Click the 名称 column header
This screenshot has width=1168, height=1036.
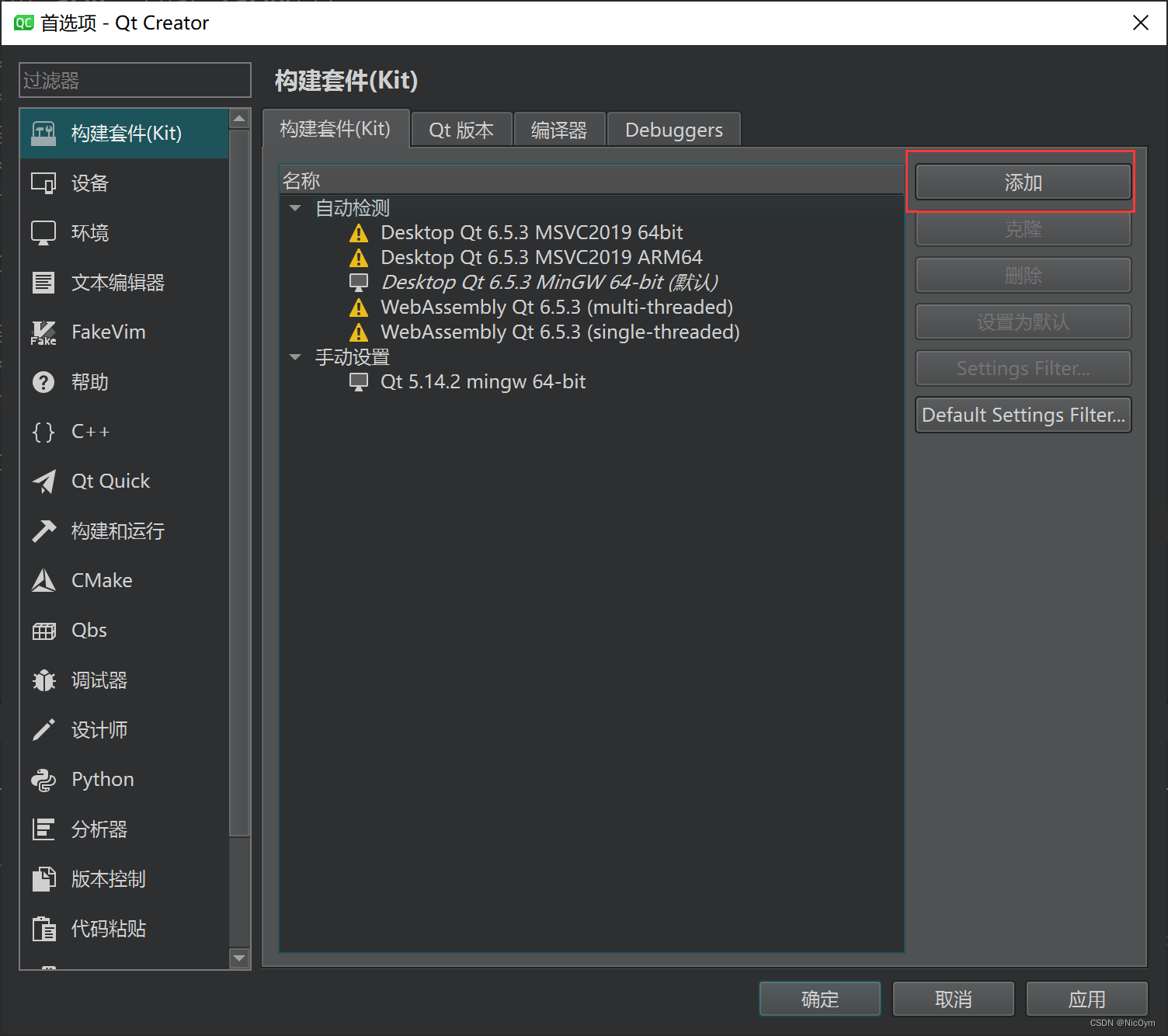591,180
